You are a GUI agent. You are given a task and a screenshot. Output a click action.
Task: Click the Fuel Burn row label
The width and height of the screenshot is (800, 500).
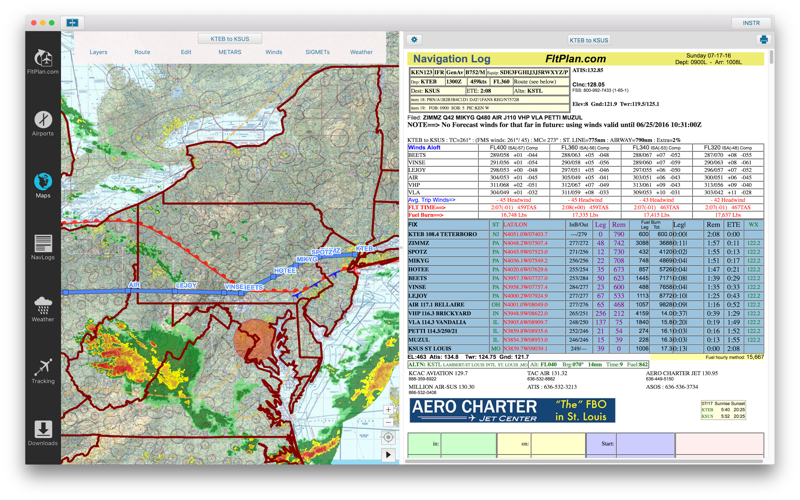[x=426, y=215]
